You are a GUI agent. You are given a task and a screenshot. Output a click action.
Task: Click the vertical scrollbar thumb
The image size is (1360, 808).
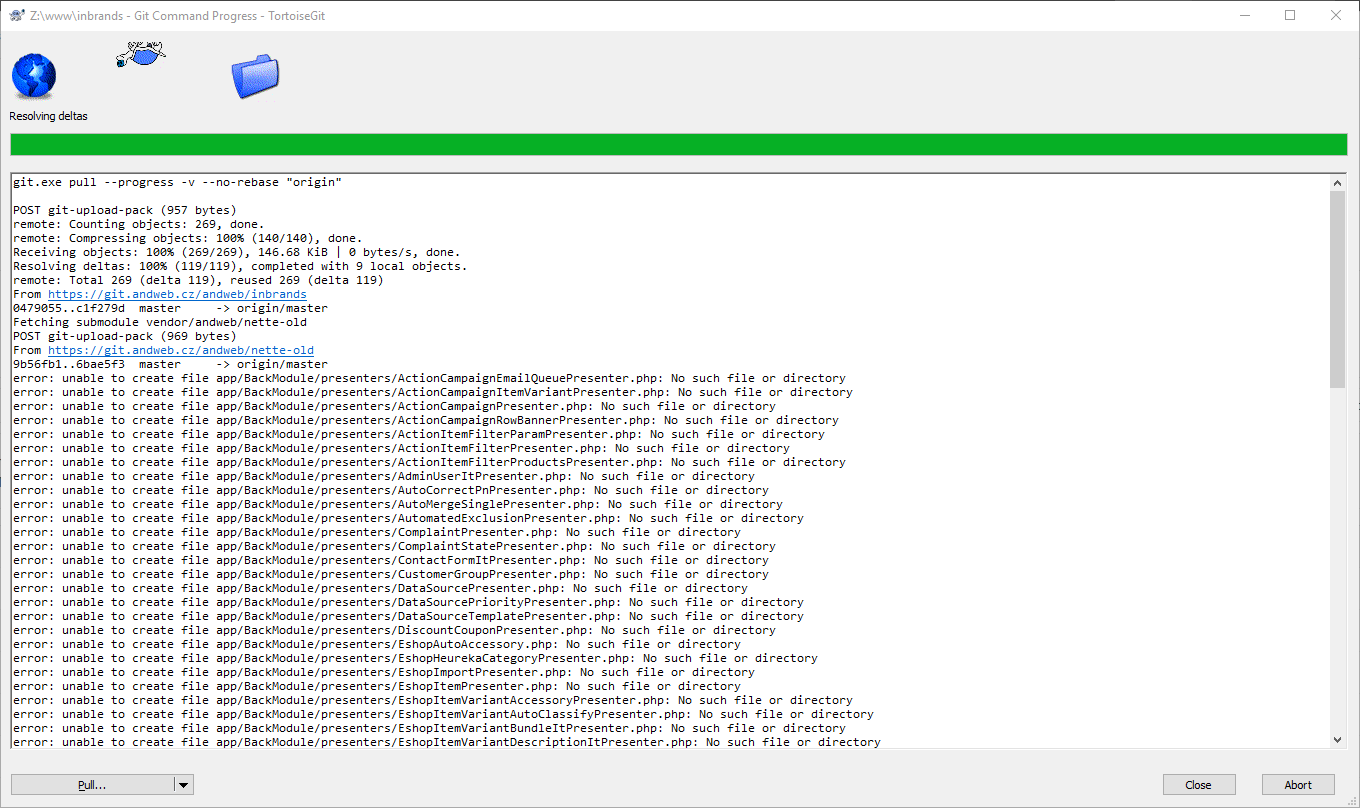[x=1339, y=289]
